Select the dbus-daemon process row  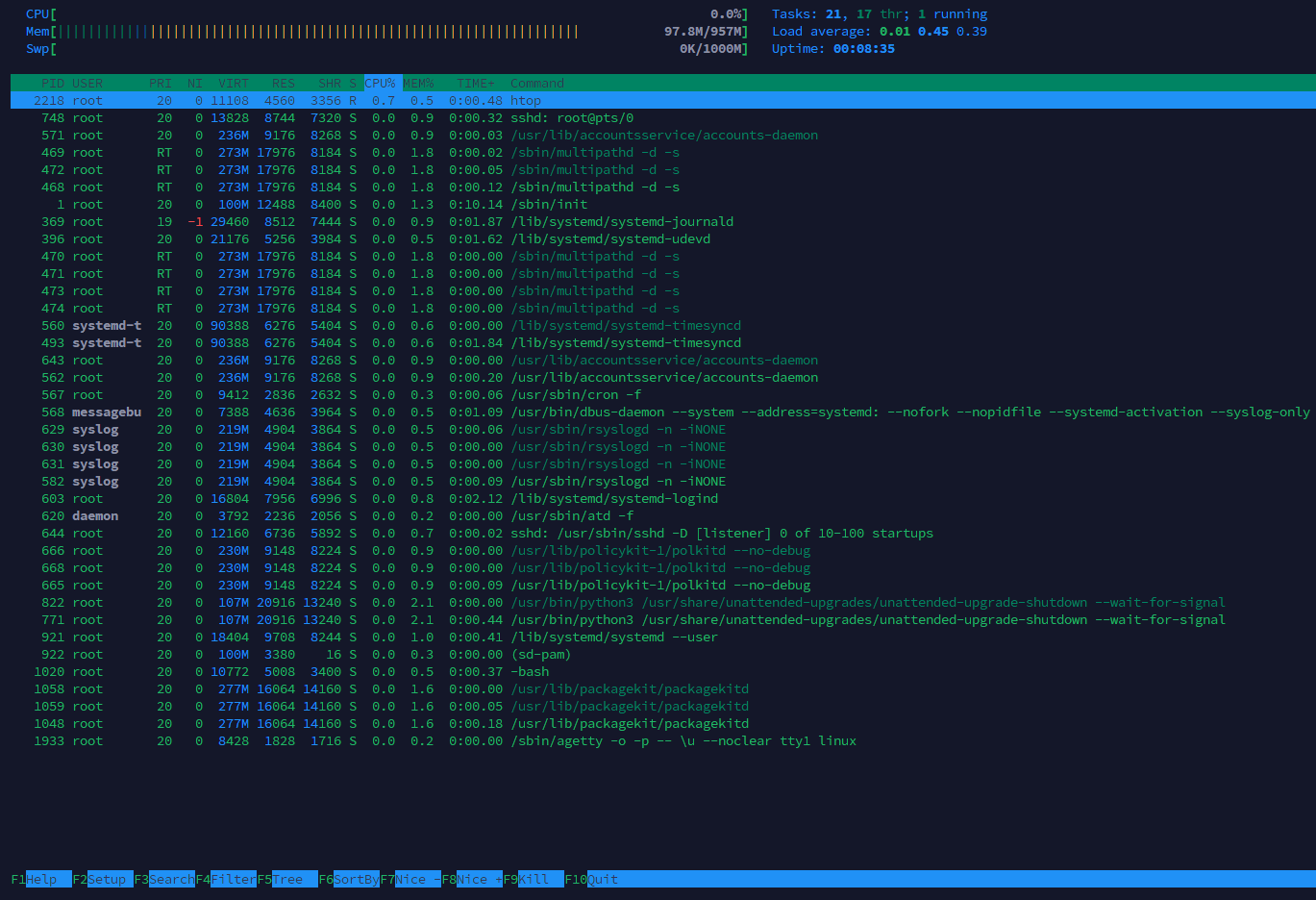(x=662, y=412)
